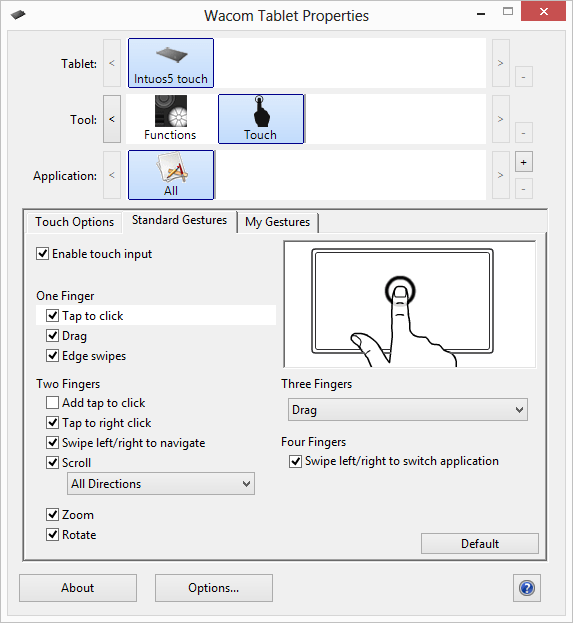Click the Application list right arrow
Image resolution: width=573 pixels, height=623 pixels.
point(501,175)
